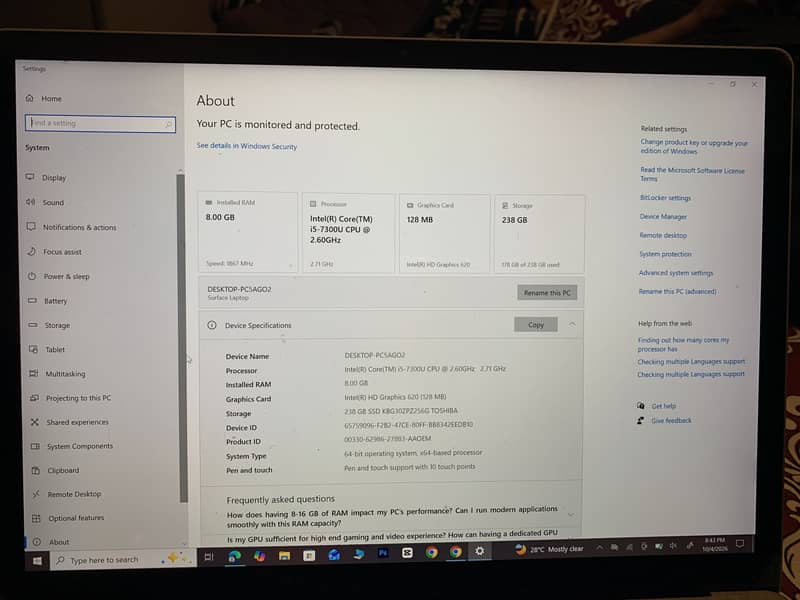Click Rename this PC button
Screen dimensions: 800x600
[547, 292]
